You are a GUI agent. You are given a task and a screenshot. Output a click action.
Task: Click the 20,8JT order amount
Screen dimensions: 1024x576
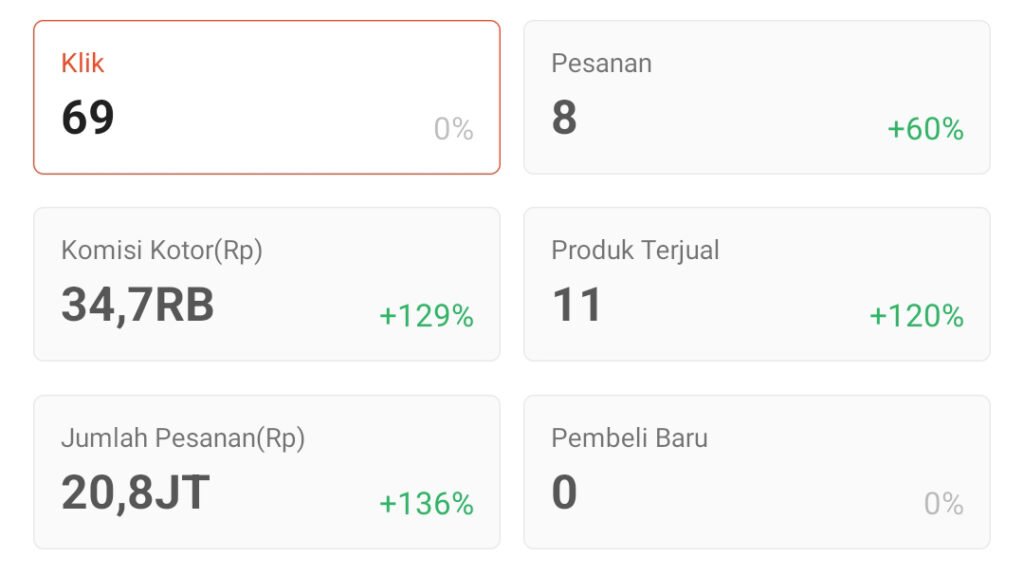135,492
